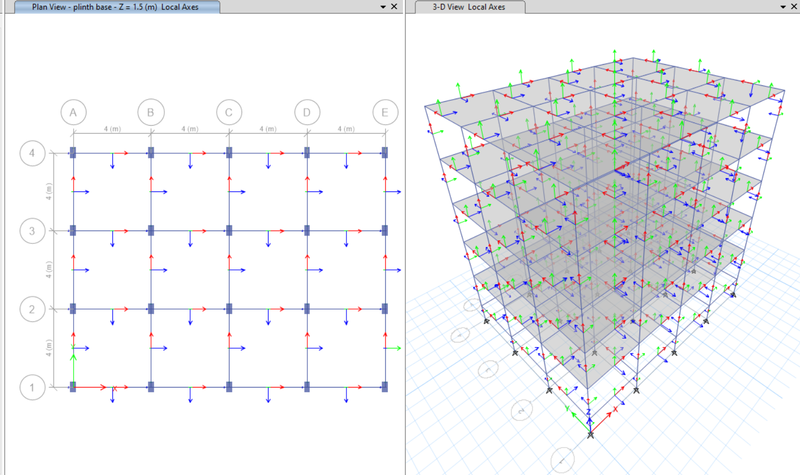The image size is (800, 475).
Task: Select the column at grid intersection B-2
Action: click(151, 309)
